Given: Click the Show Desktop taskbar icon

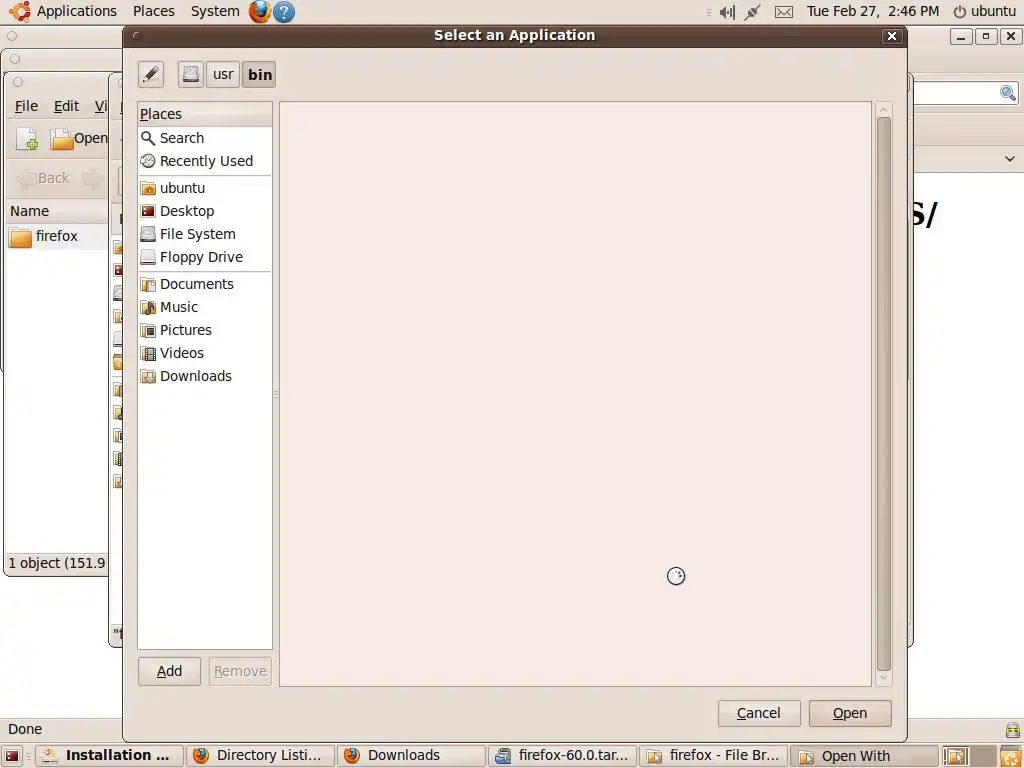Looking at the screenshot, I should 12,756.
